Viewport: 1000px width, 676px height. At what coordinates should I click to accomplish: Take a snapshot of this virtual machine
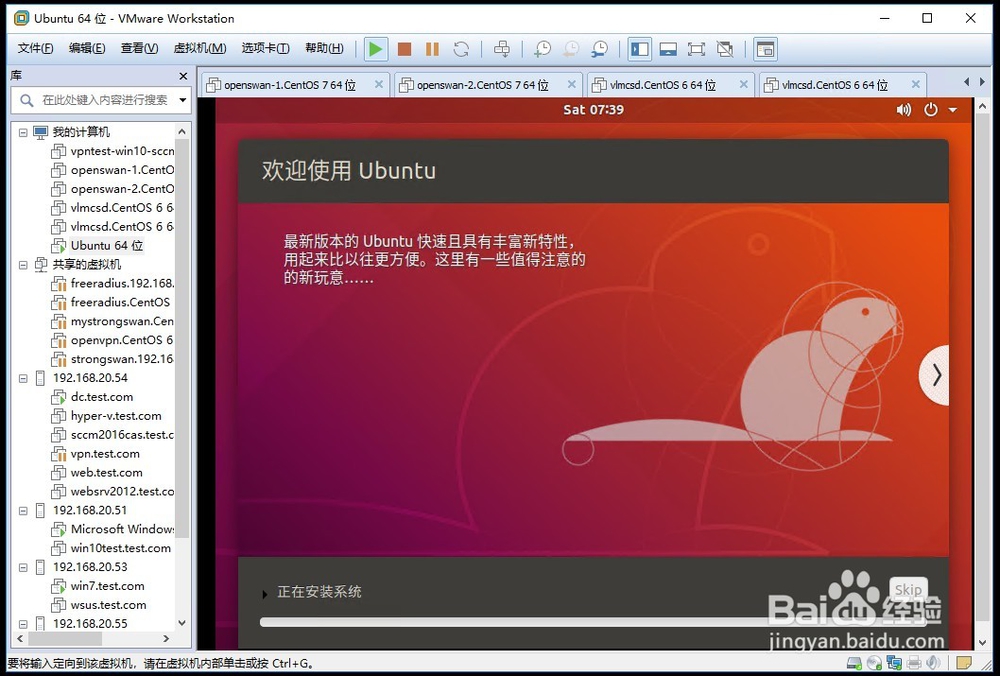tap(542, 49)
